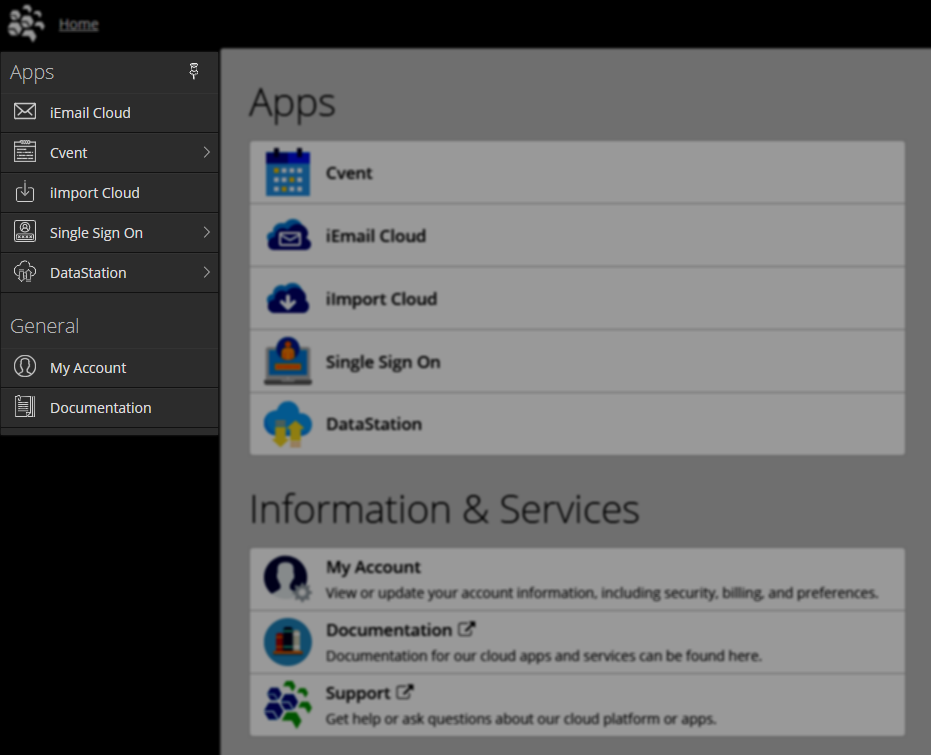Click the iImport Cloud download icon in sidebar
Screen dimensions: 931x755
(x=25, y=192)
